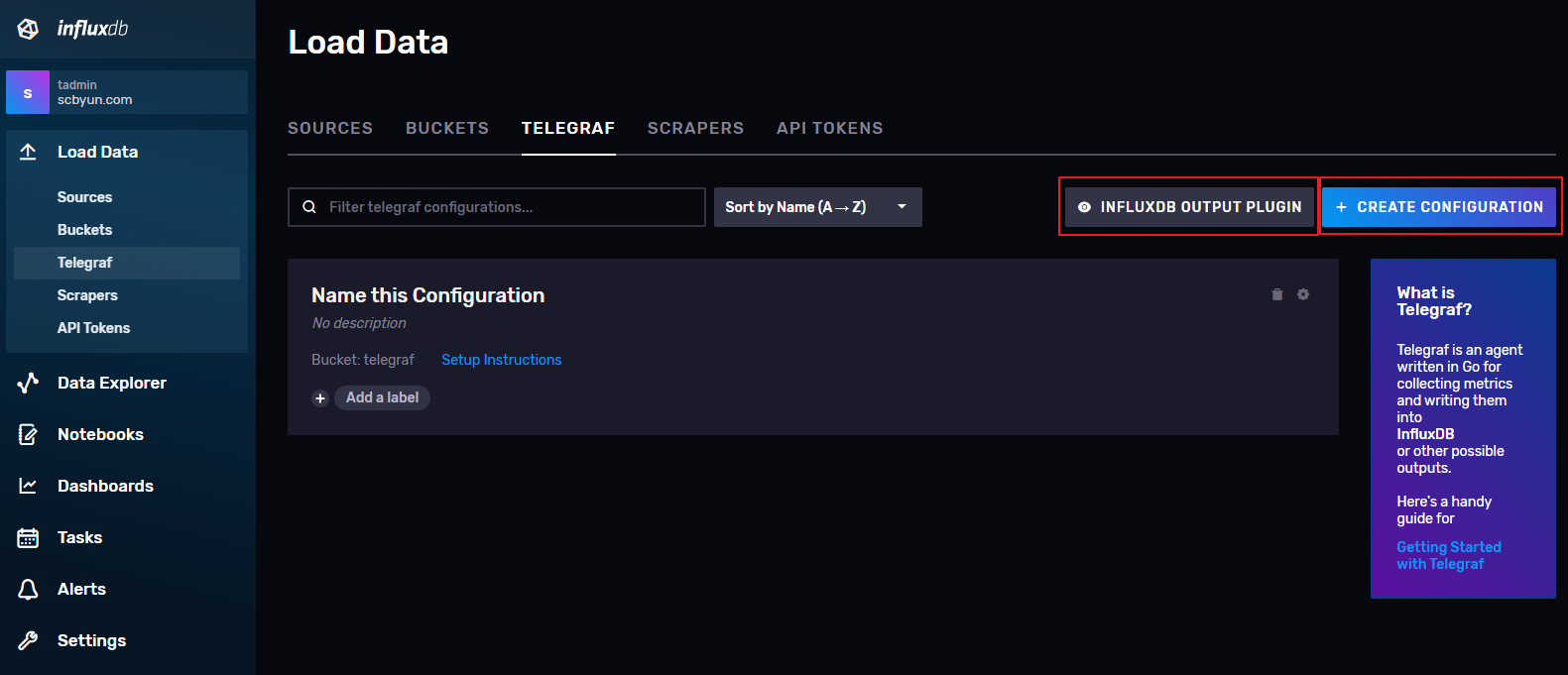This screenshot has height=675, width=1568.
Task: Select Telegraf in the sidebar
Action: pos(127,263)
